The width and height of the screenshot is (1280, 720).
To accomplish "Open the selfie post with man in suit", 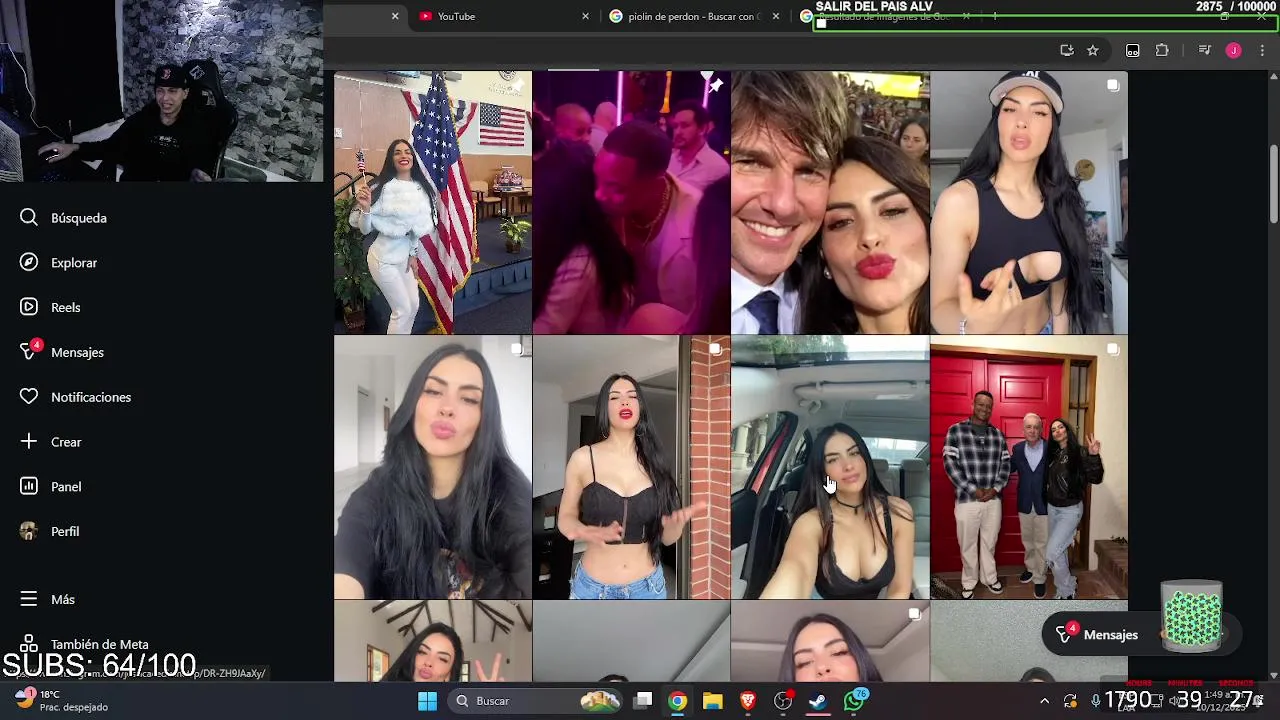I will click(830, 202).
